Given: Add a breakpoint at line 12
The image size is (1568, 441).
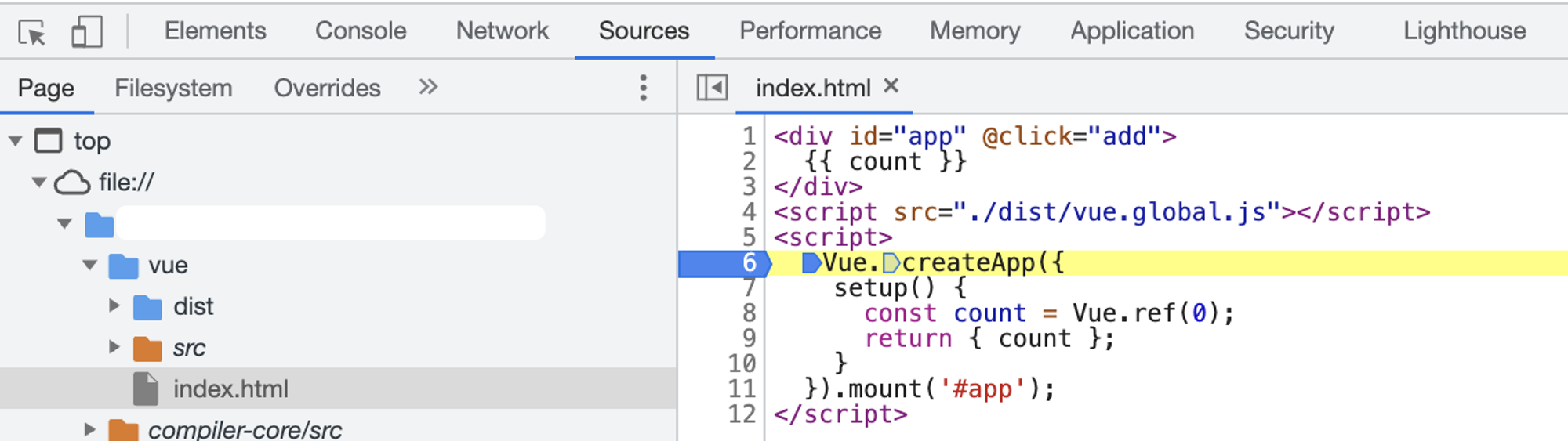Looking at the screenshot, I should click(742, 414).
